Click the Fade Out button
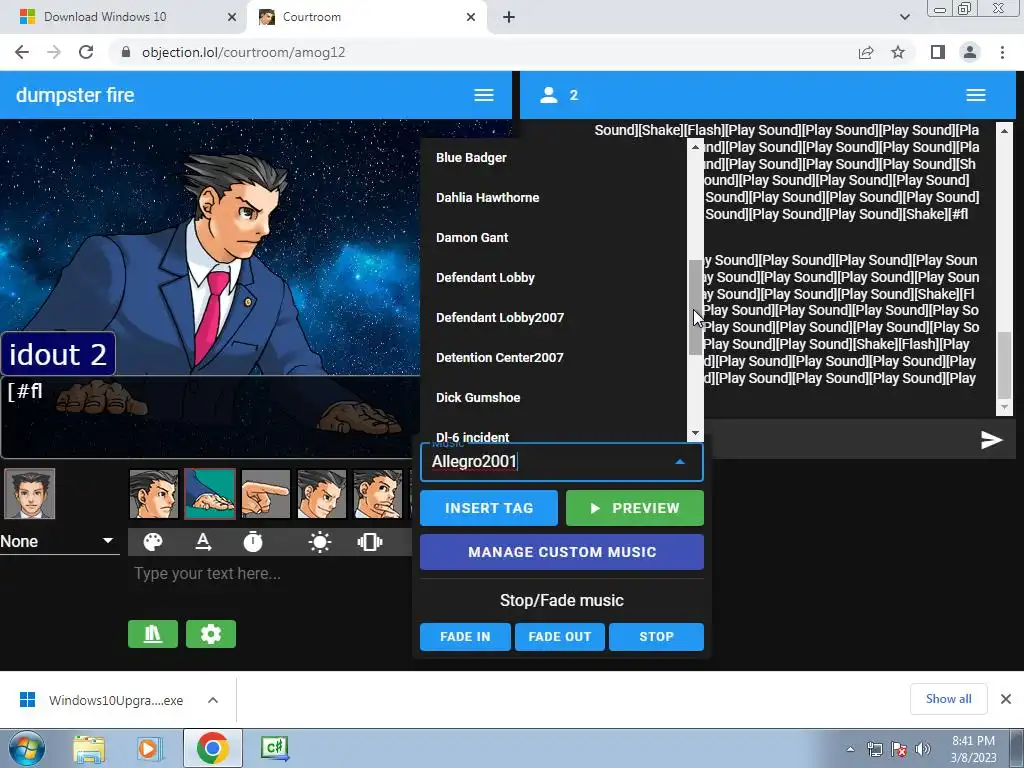This screenshot has width=1024, height=768. click(560, 637)
